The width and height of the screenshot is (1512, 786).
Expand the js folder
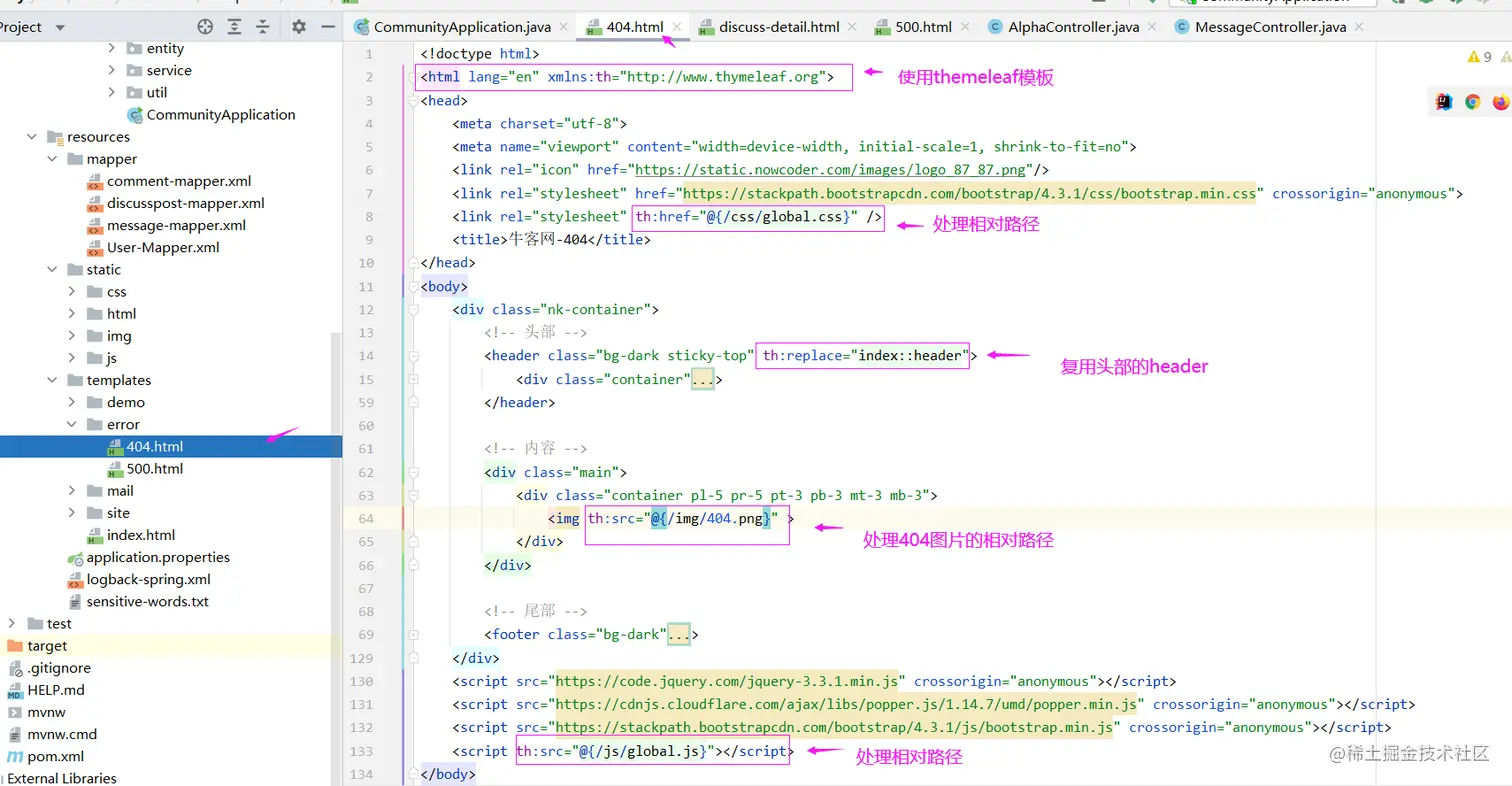(72, 358)
